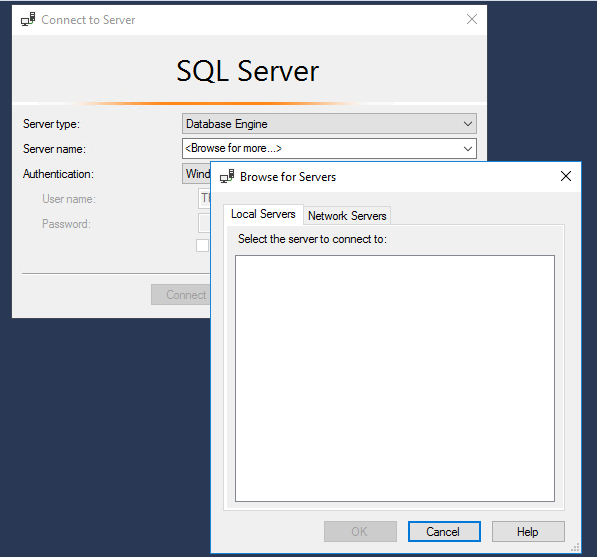The width and height of the screenshot is (597, 557).
Task: Click the User name field
Action: tap(204, 199)
